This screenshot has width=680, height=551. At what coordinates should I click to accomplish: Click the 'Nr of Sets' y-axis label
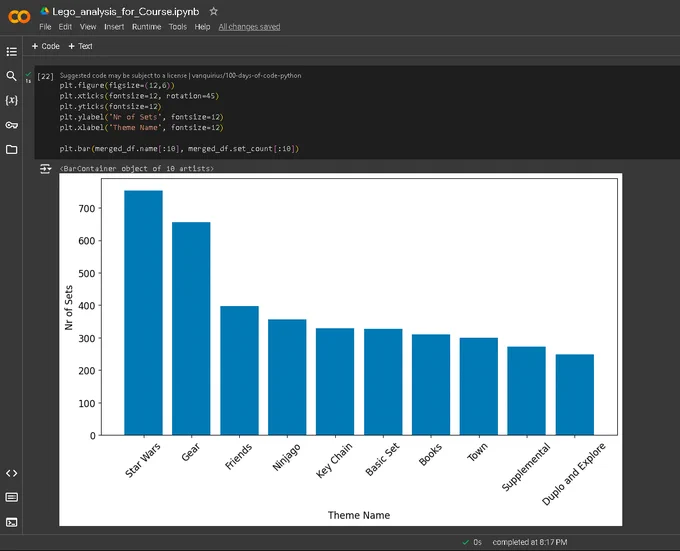[69, 307]
